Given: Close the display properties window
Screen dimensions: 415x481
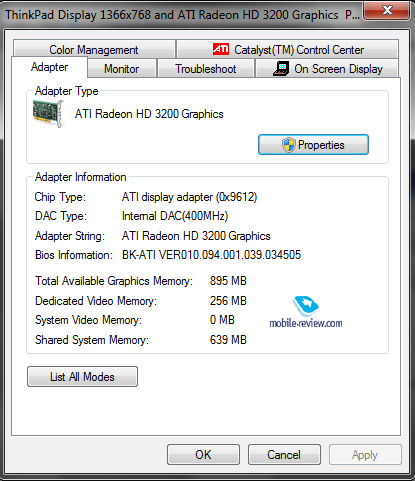Looking at the screenshot, I should 387,11.
